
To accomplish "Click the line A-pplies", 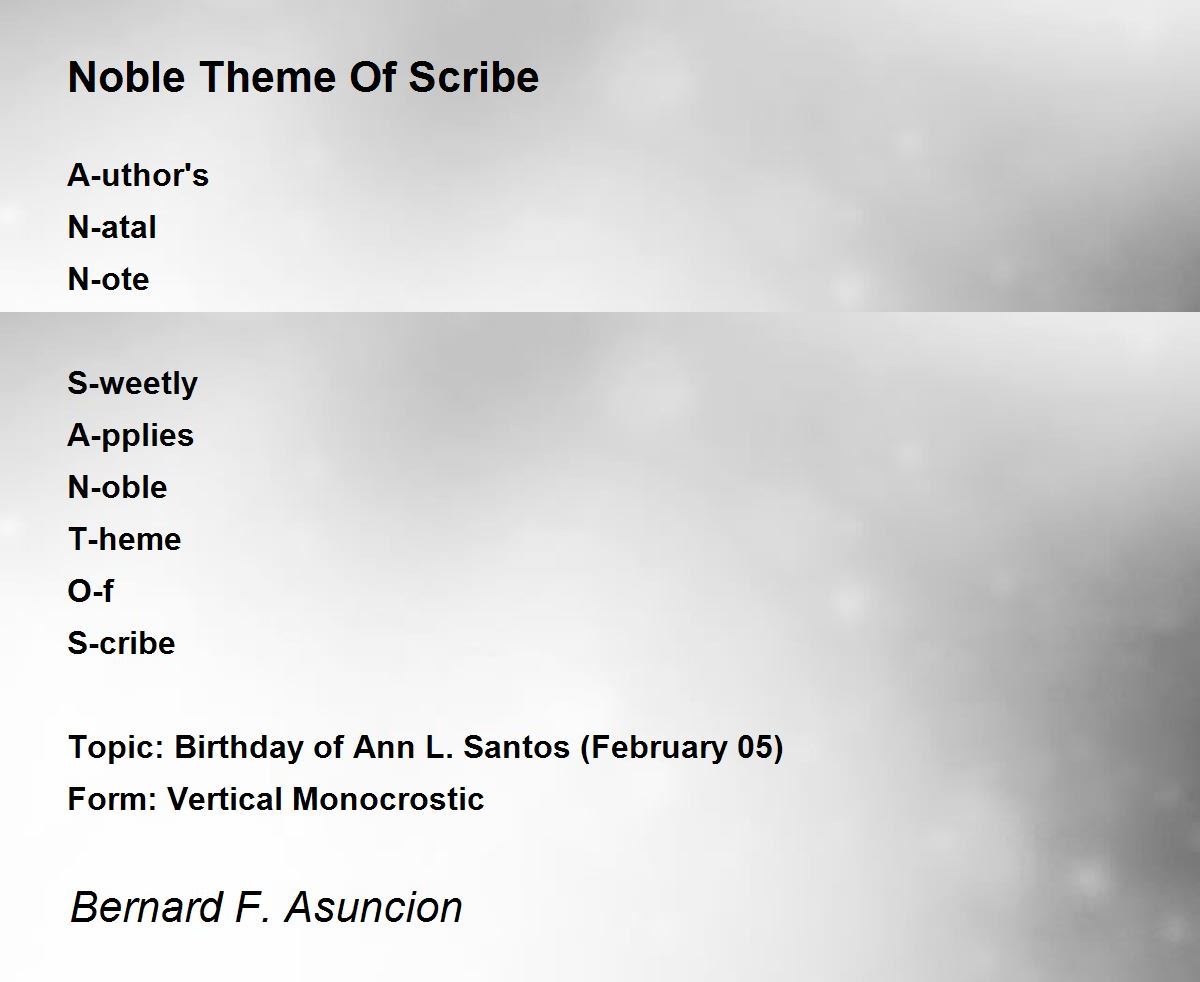I will [130, 435].
